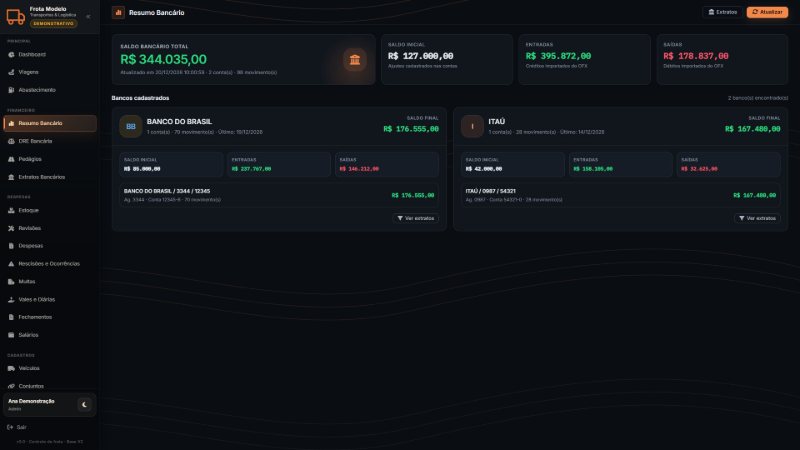Open Dashboard menu item
The image size is (800, 450).
pyautogui.click(x=49, y=55)
